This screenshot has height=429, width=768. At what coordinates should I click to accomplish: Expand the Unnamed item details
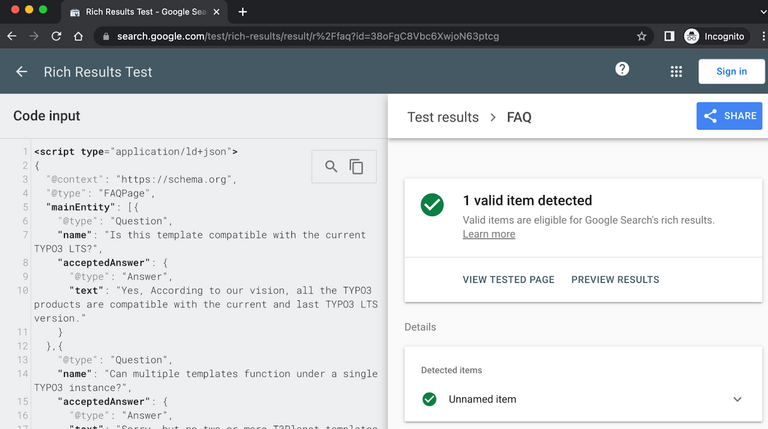(x=737, y=399)
